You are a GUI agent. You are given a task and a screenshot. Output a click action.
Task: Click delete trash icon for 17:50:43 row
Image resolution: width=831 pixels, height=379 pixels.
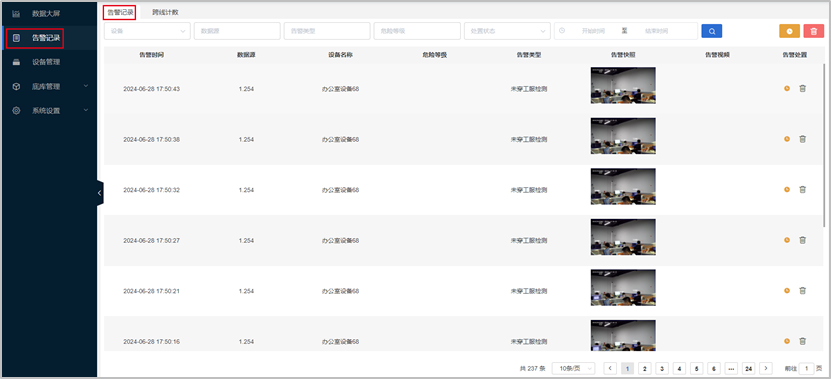[x=802, y=89]
